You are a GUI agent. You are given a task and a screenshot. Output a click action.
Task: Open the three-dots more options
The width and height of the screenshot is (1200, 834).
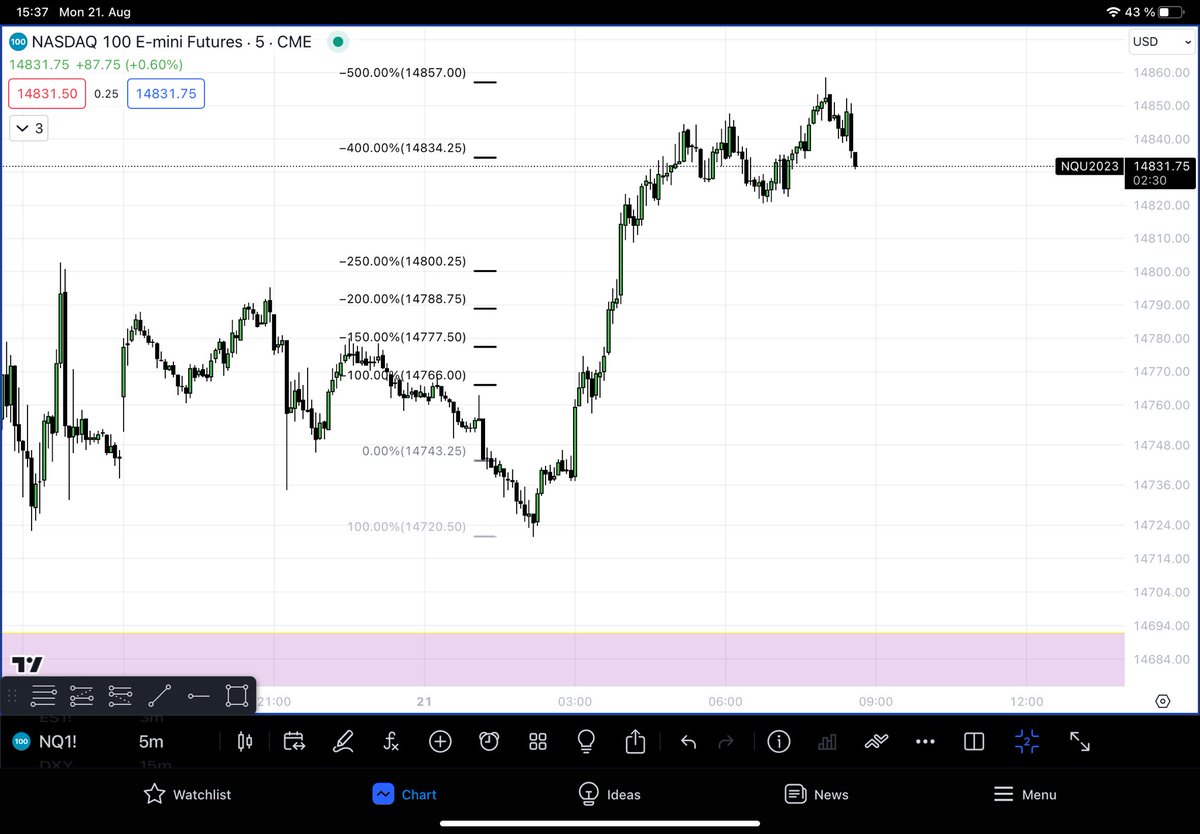coord(925,742)
